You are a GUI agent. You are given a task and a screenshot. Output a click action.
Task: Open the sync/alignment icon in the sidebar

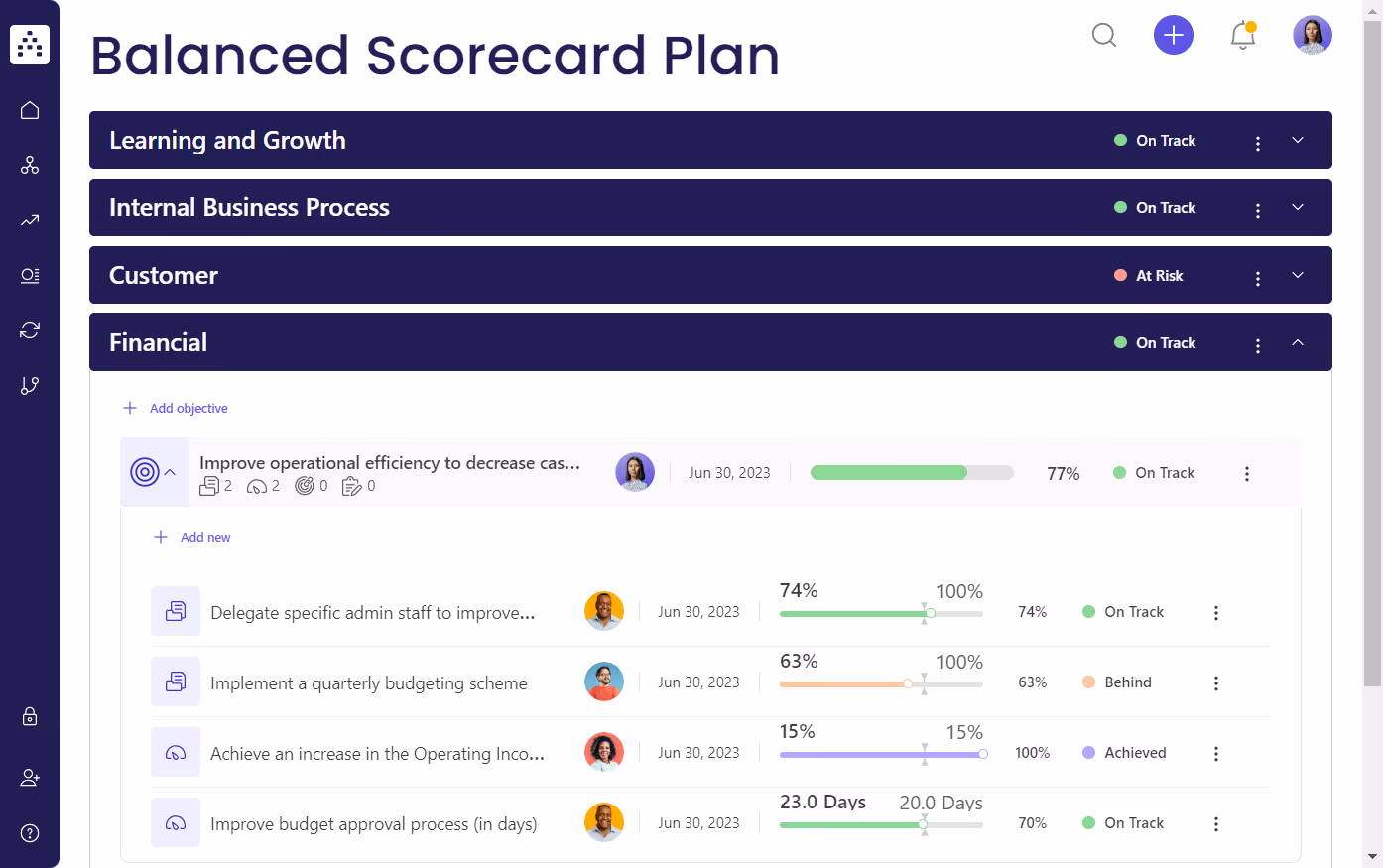tap(29, 329)
